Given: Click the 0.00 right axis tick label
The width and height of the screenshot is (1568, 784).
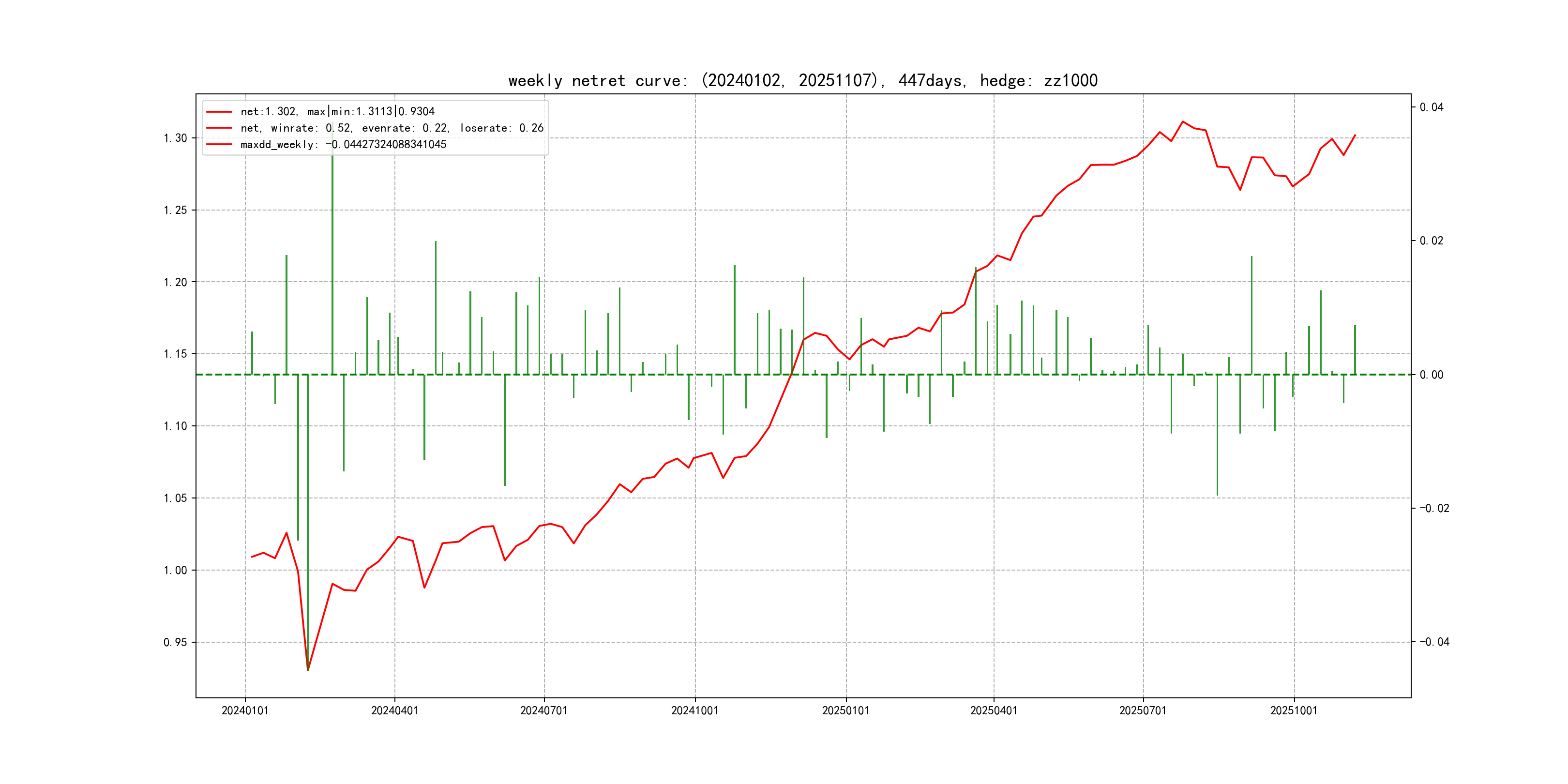Looking at the screenshot, I should [x=1431, y=375].
